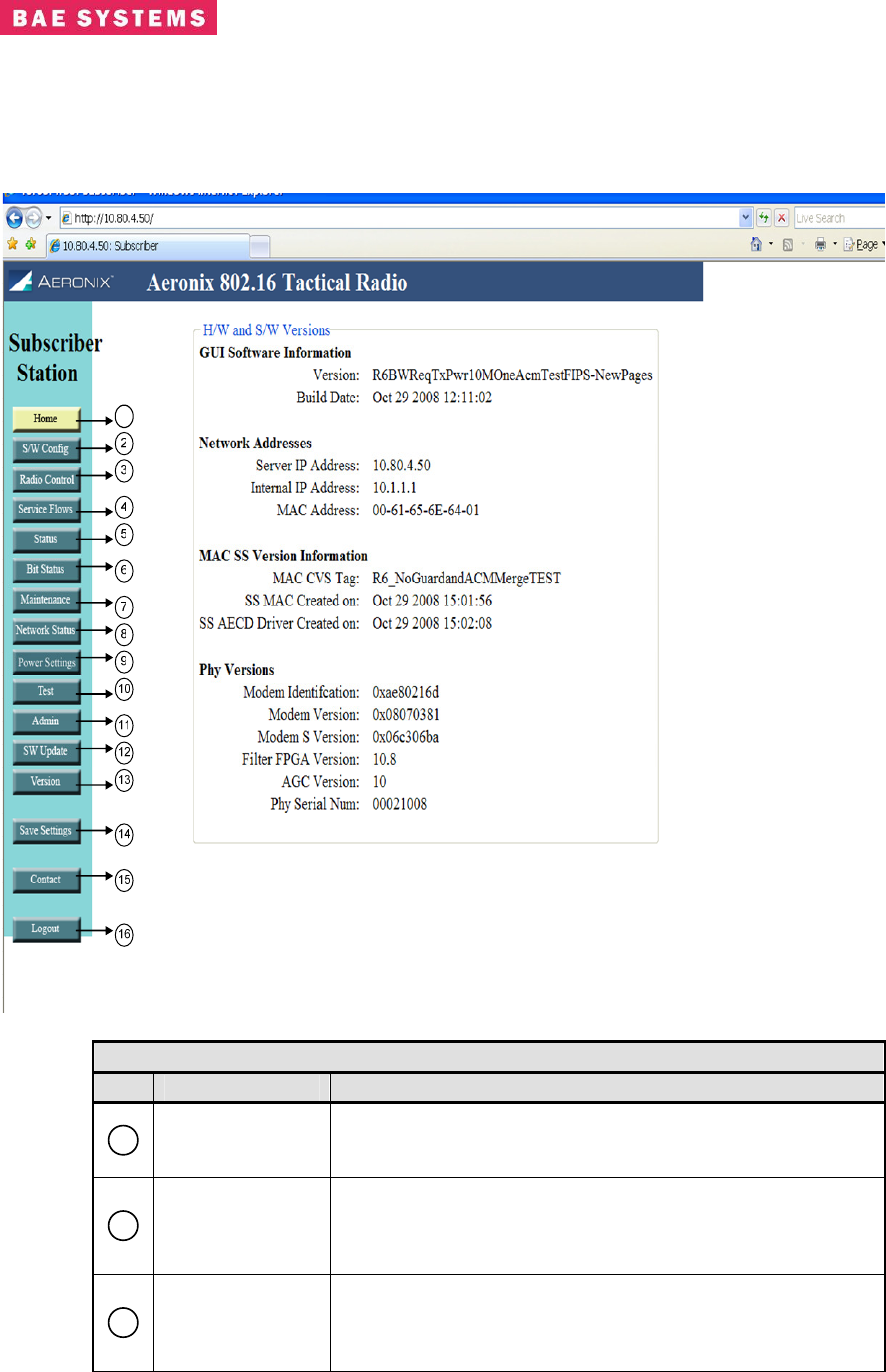Open the S/W Config page
This screenshot has height=1372, width=886.
click(x=46, y=449)
